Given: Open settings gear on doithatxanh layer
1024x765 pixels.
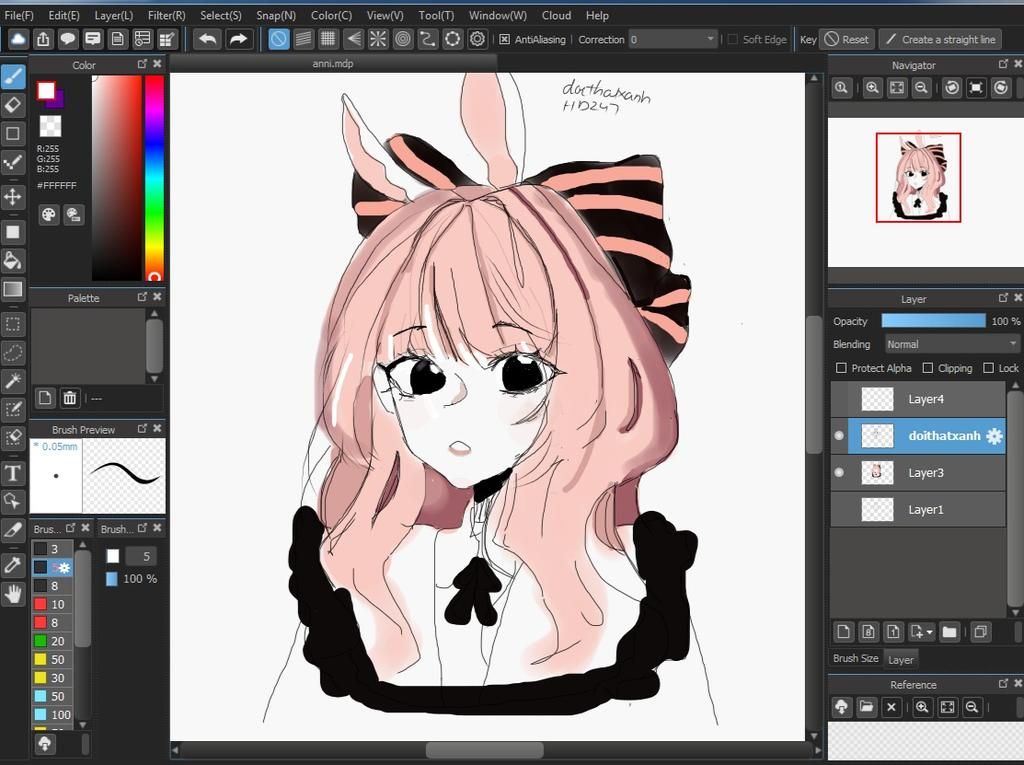Looking at the screenshot, I should point(994,436).
